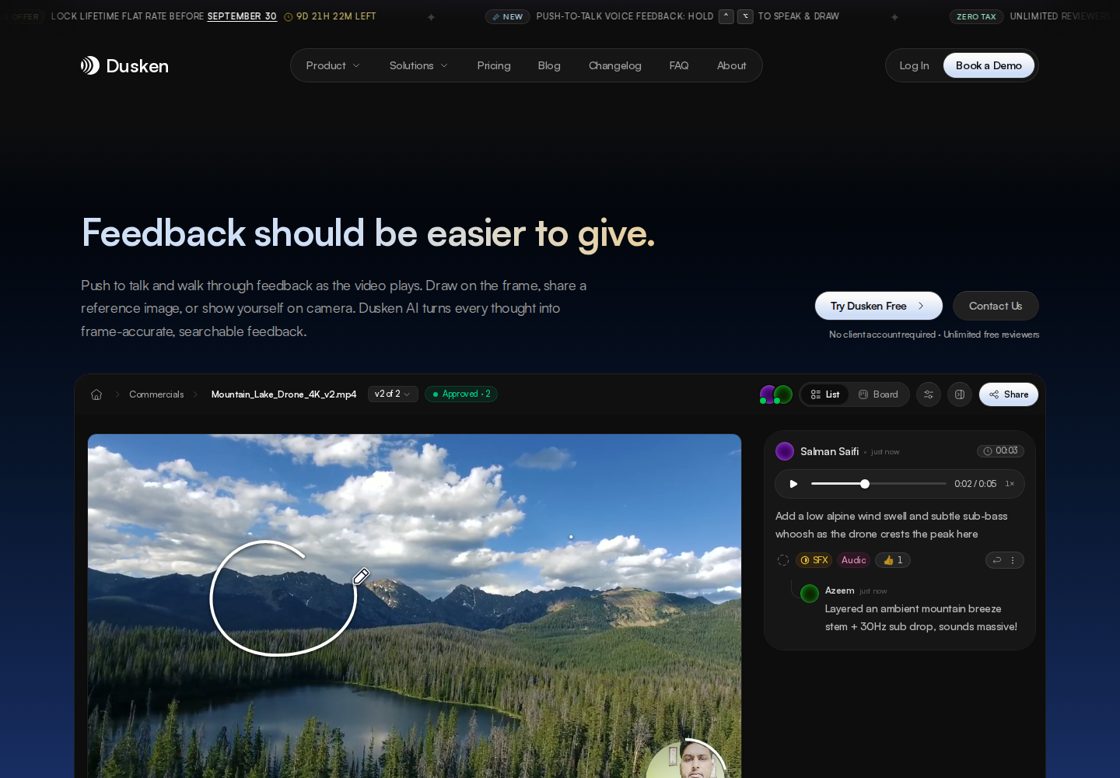Mark Salman's comment resolved via dashed circle
The width and height of the screenshot is (1120, 778).
click(x=783, y=560)
